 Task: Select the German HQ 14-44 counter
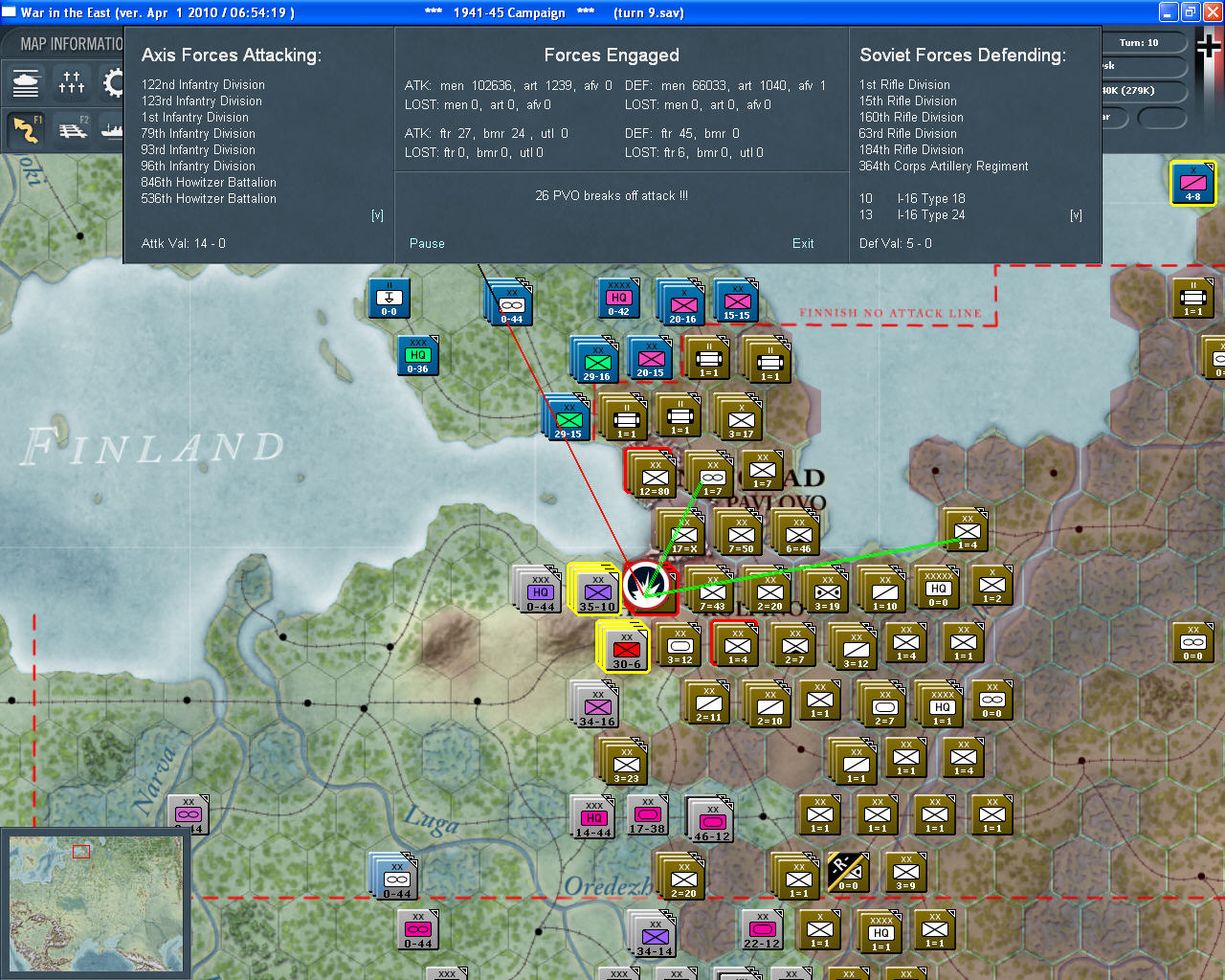tap(594, 819)
